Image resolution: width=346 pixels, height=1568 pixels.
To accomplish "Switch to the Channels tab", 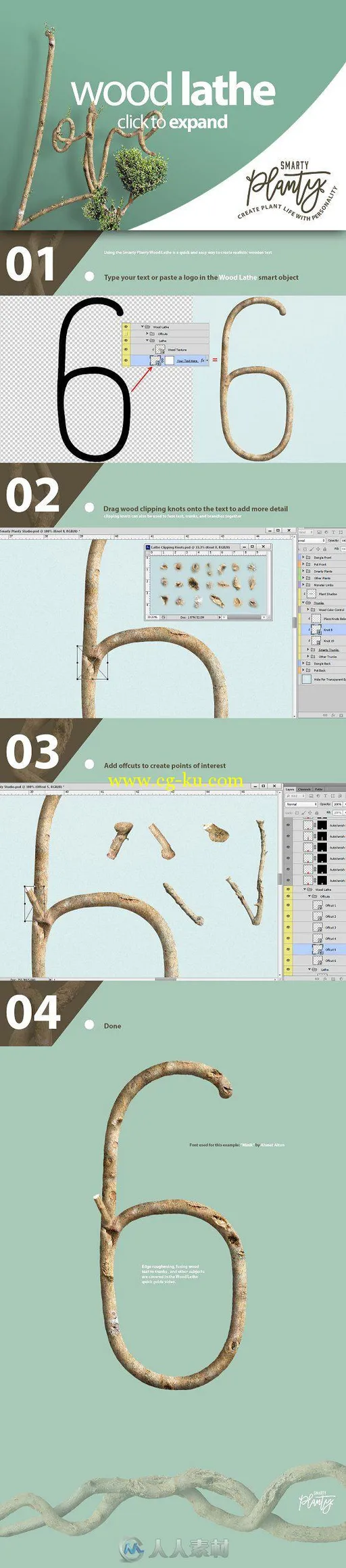I will tap(304, 789).
